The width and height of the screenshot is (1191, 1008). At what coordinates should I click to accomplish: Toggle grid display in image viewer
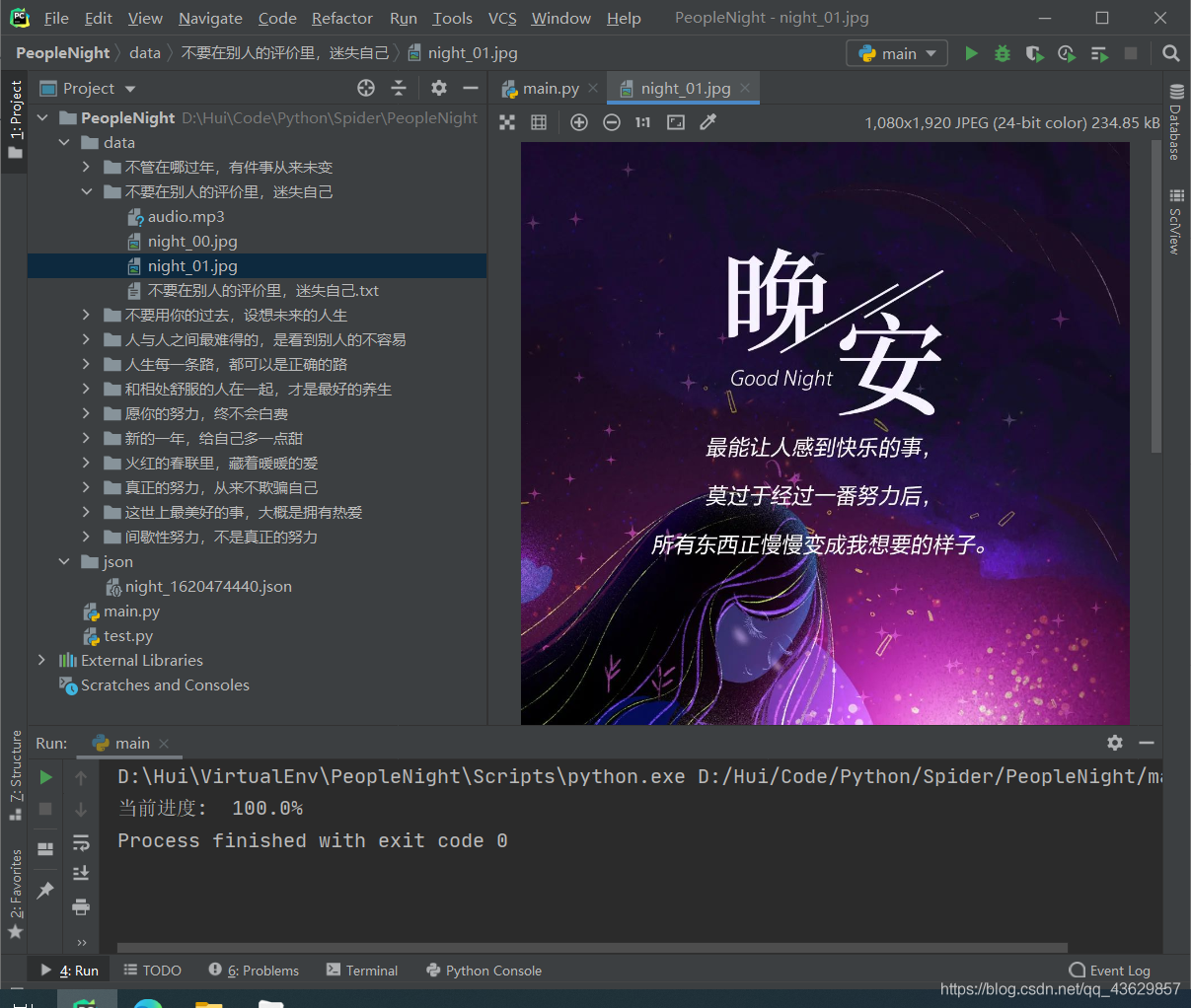[x=539, y=122]
